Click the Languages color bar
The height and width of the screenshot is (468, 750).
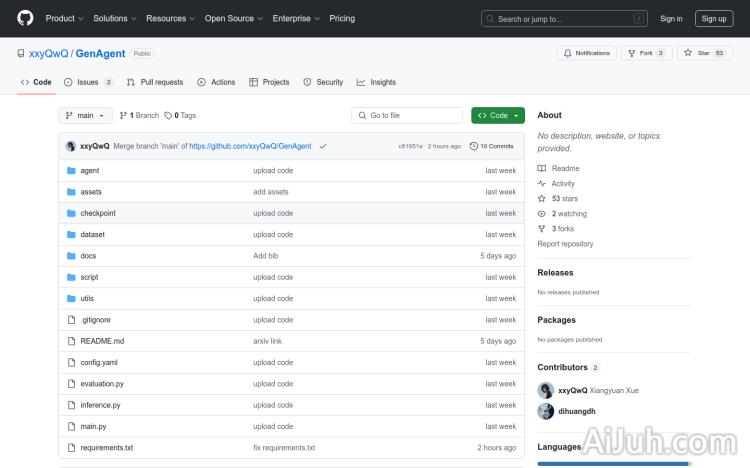point(612,464)
